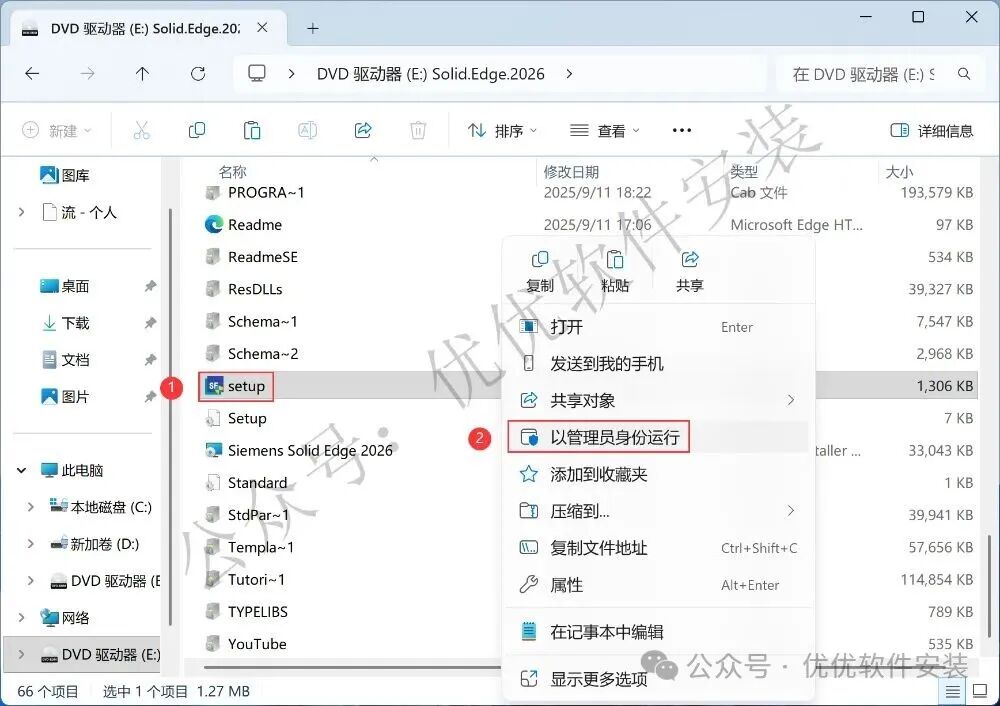This screenshot has width=1000, height=706.
Task: Open the more options ellipsis in toolbar
Action: (682, 131)
